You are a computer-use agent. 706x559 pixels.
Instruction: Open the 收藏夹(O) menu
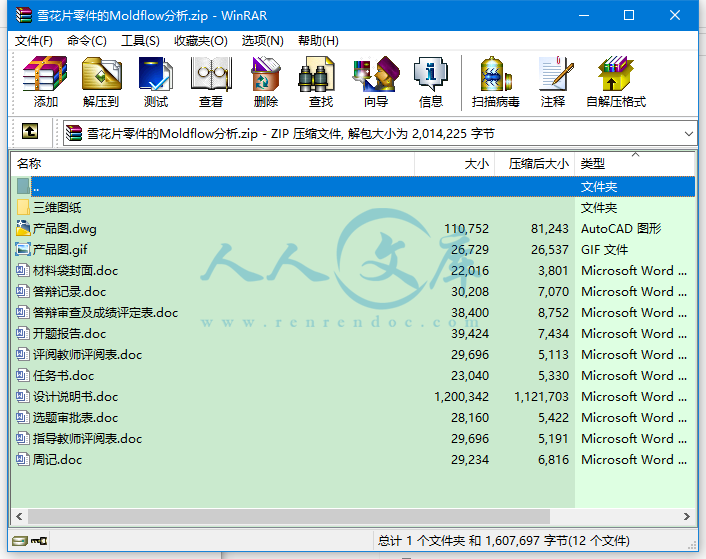(200, 41)
